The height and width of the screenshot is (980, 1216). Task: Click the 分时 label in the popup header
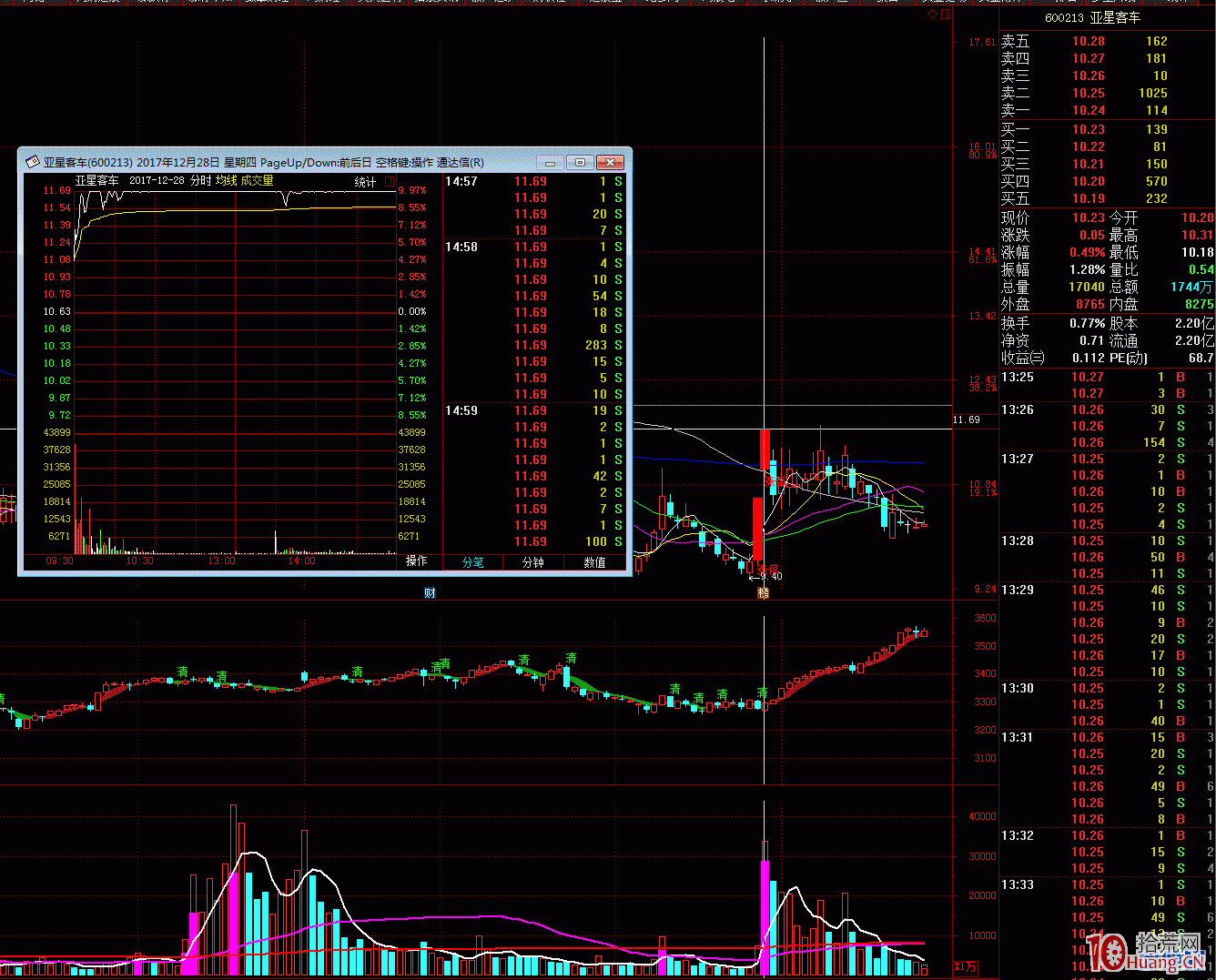coord(201,180)
